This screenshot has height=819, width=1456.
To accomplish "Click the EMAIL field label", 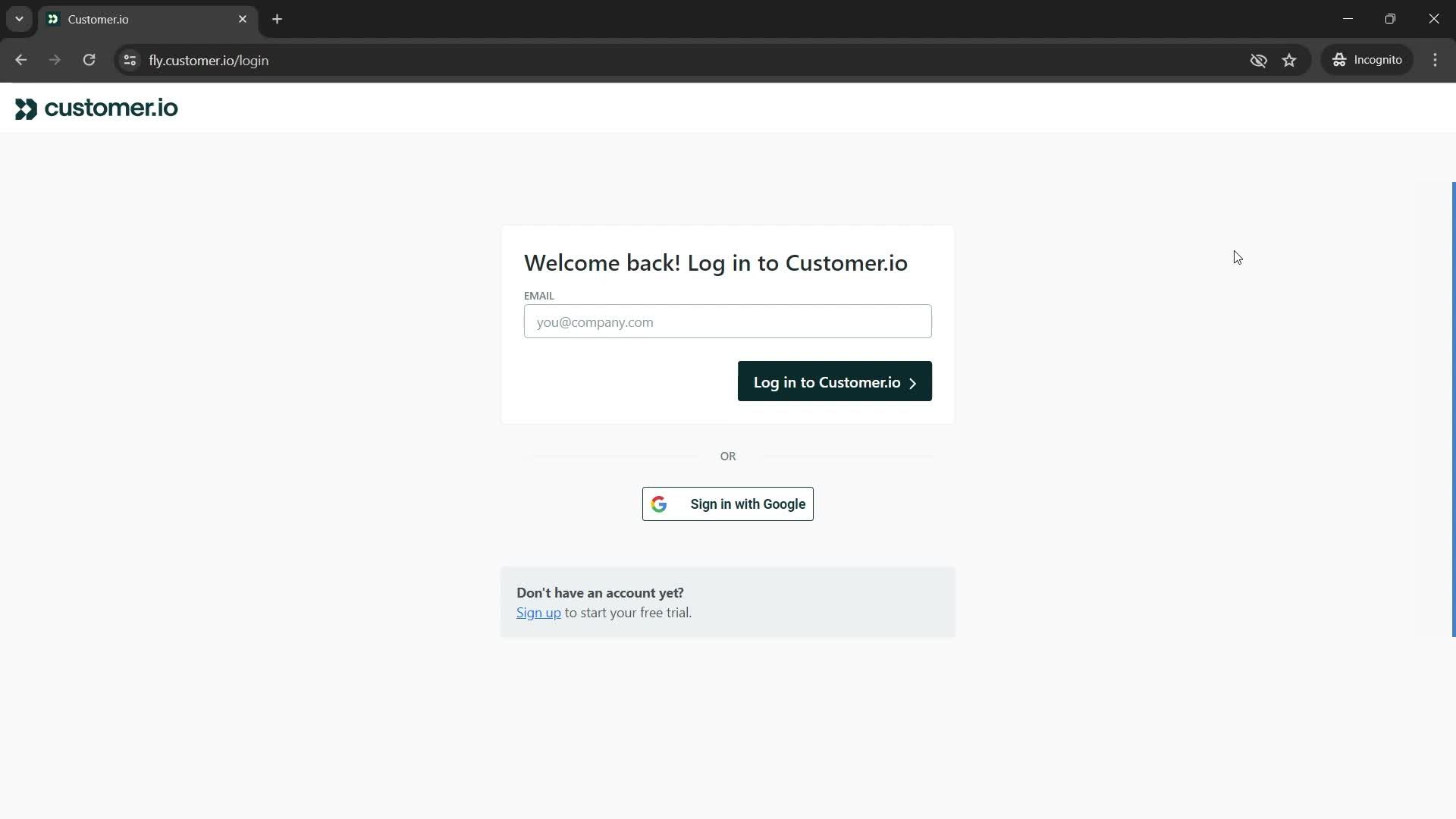I will click(x=539, y=296).
